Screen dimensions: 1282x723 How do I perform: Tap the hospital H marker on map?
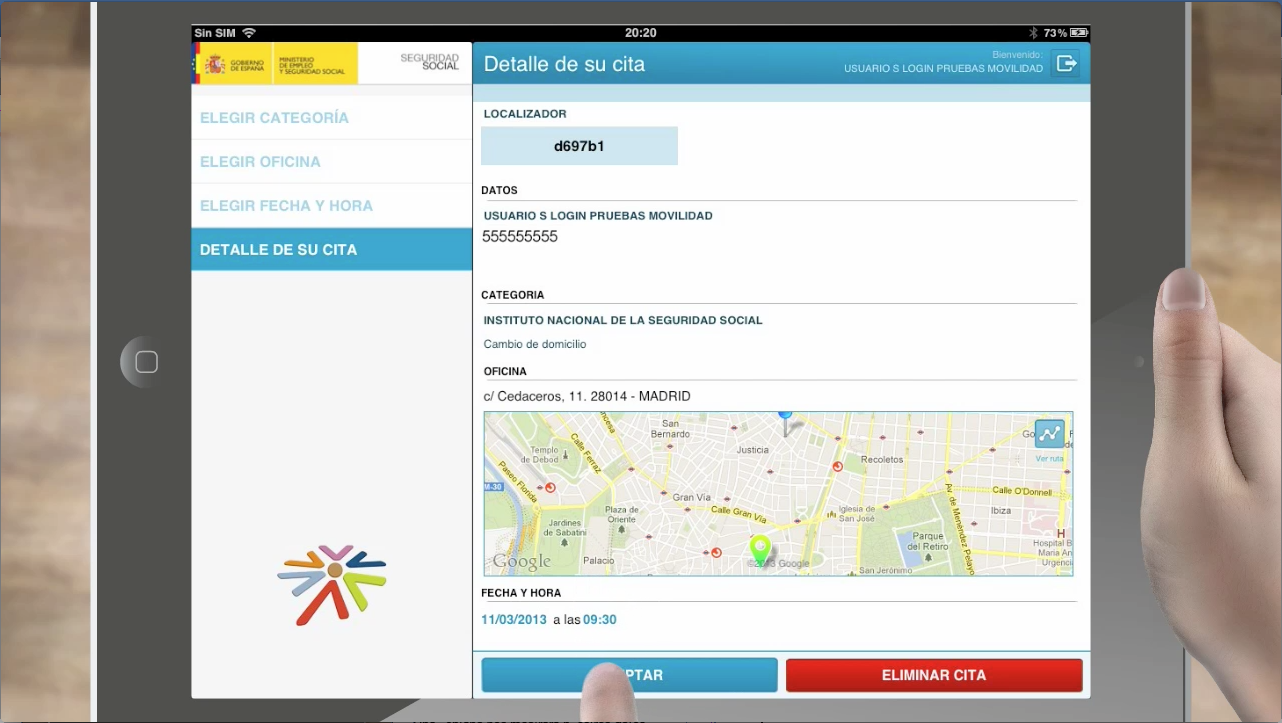point(1061,534)
